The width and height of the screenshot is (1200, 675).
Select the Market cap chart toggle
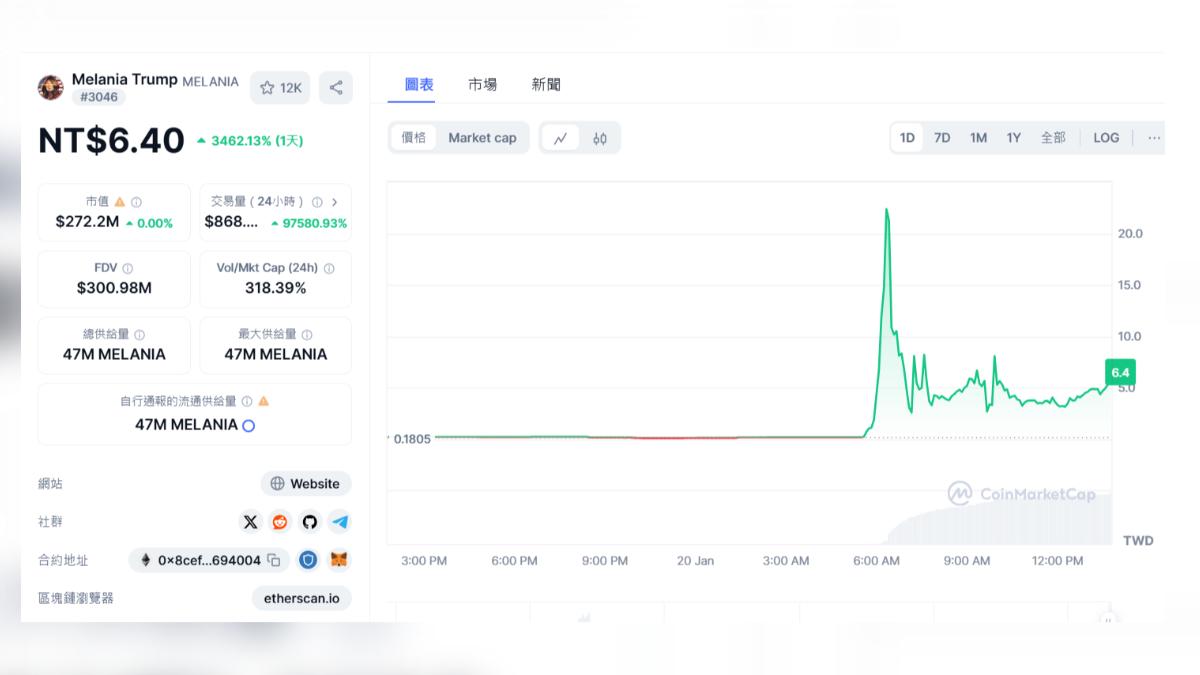click(x=482, y=138)
